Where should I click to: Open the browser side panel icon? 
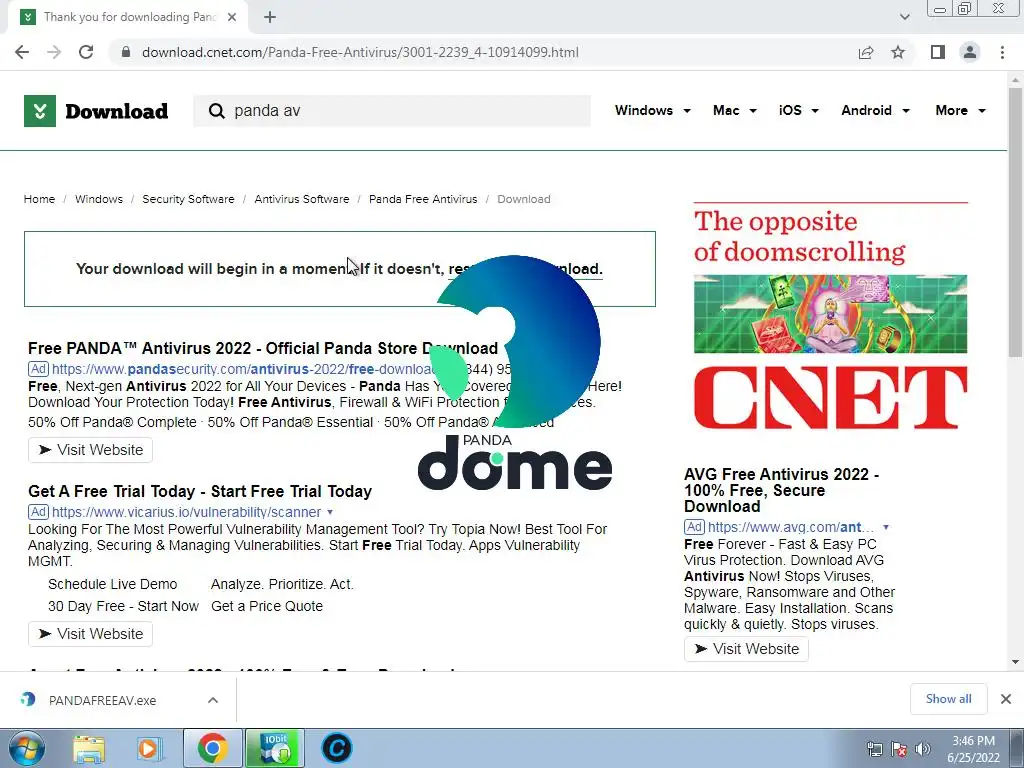tap(938, 52)
